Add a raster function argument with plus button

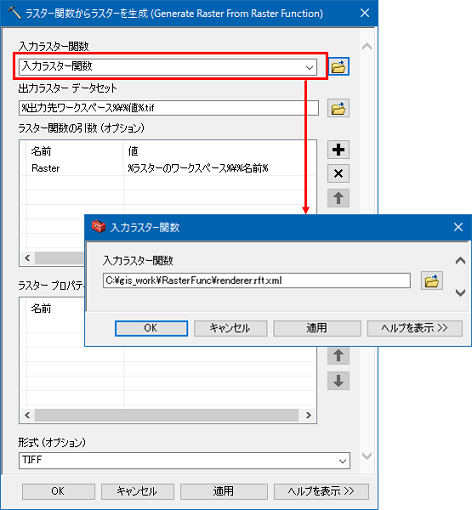tap(338, 149)
